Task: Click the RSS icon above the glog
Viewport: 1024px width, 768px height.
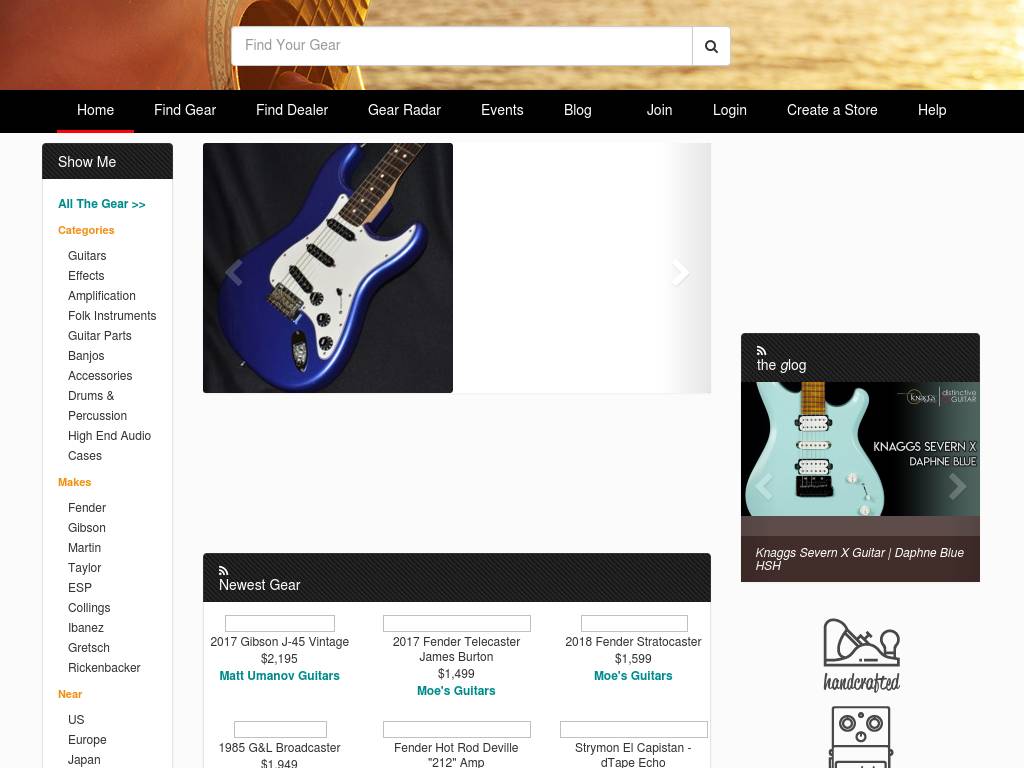Action: click(x=761, y=351)
